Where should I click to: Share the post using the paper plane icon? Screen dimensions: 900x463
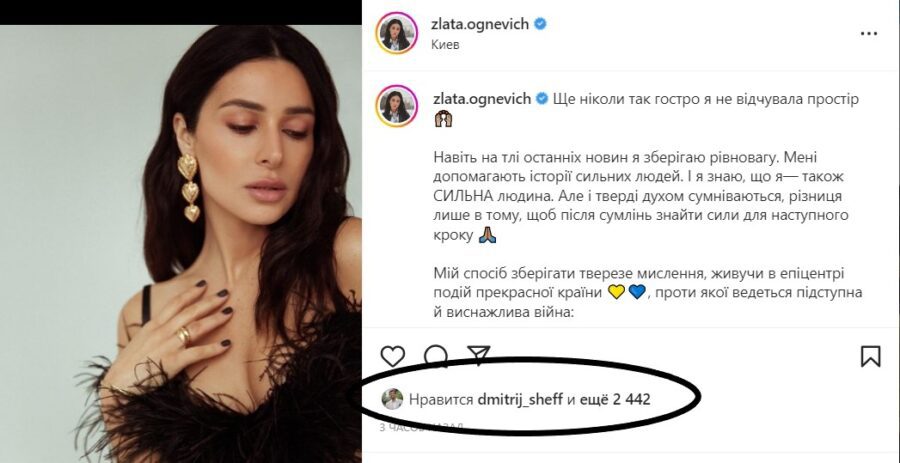click(x=479, y=355)
